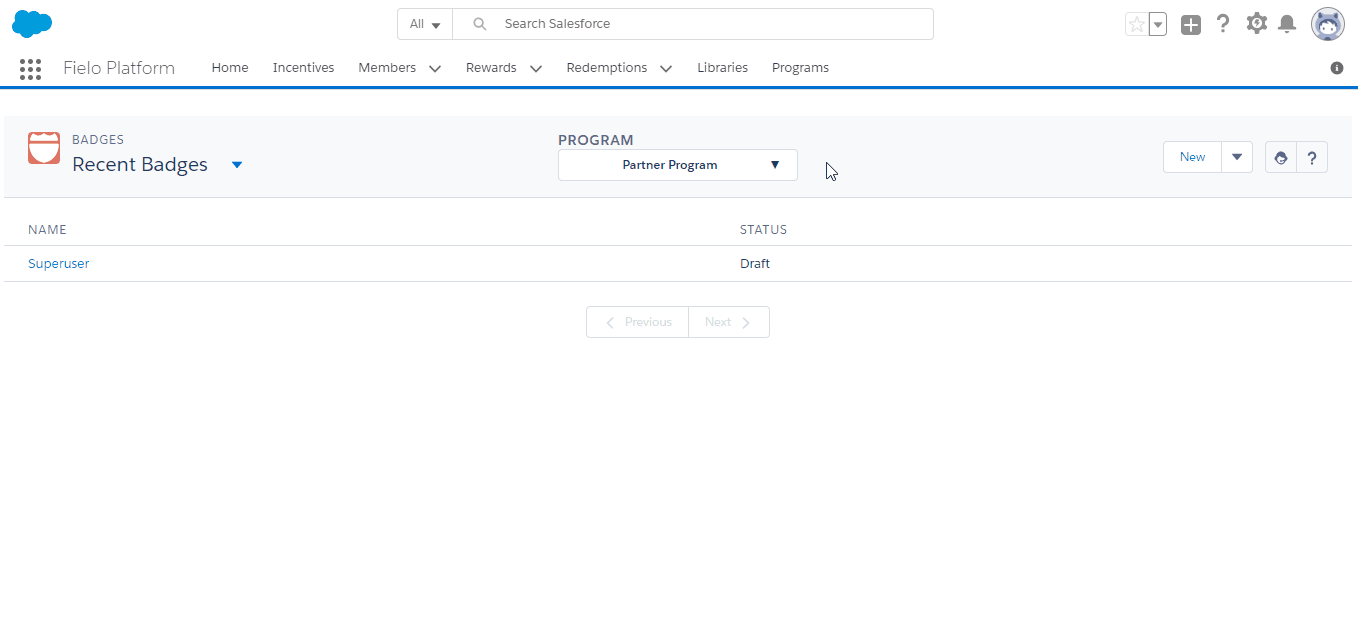Click the STATUS column header
This screenshot has height=627, width=1358.
tap(763, 230)
